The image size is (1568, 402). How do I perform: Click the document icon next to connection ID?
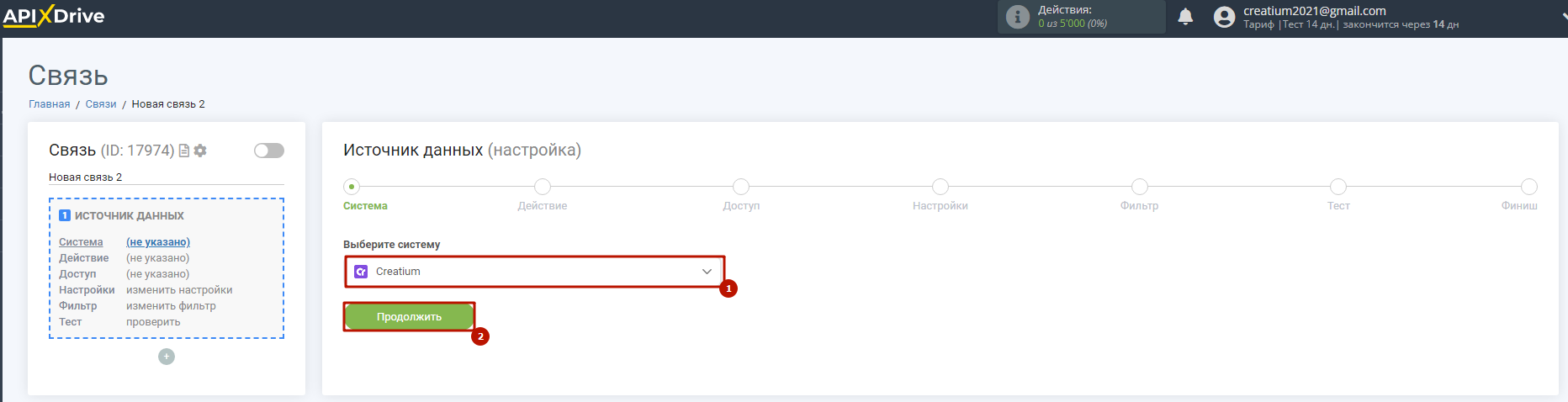[x=184, y=151]
